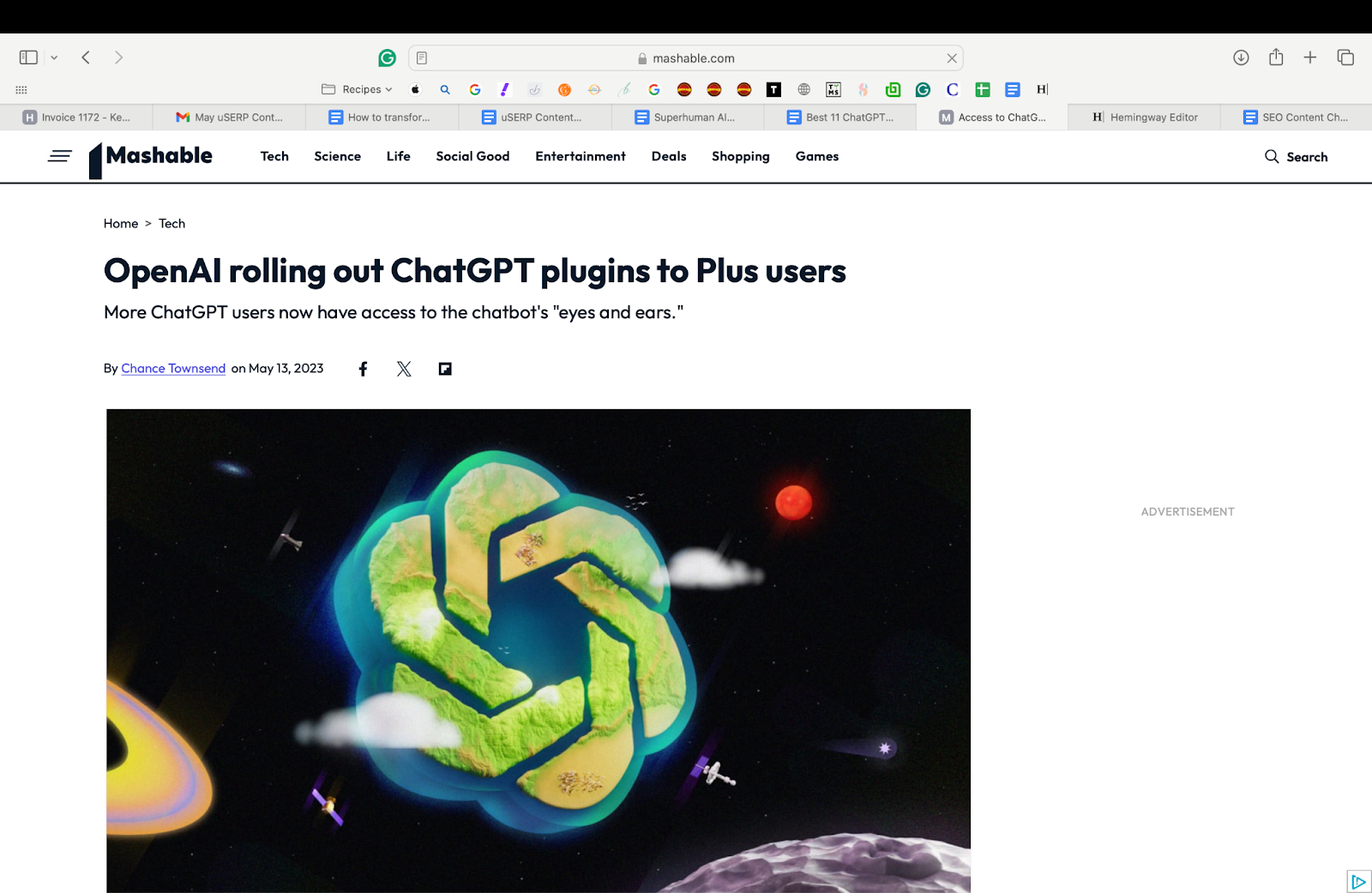Click the "on May 13, 2023" date text

coord(277,368)
